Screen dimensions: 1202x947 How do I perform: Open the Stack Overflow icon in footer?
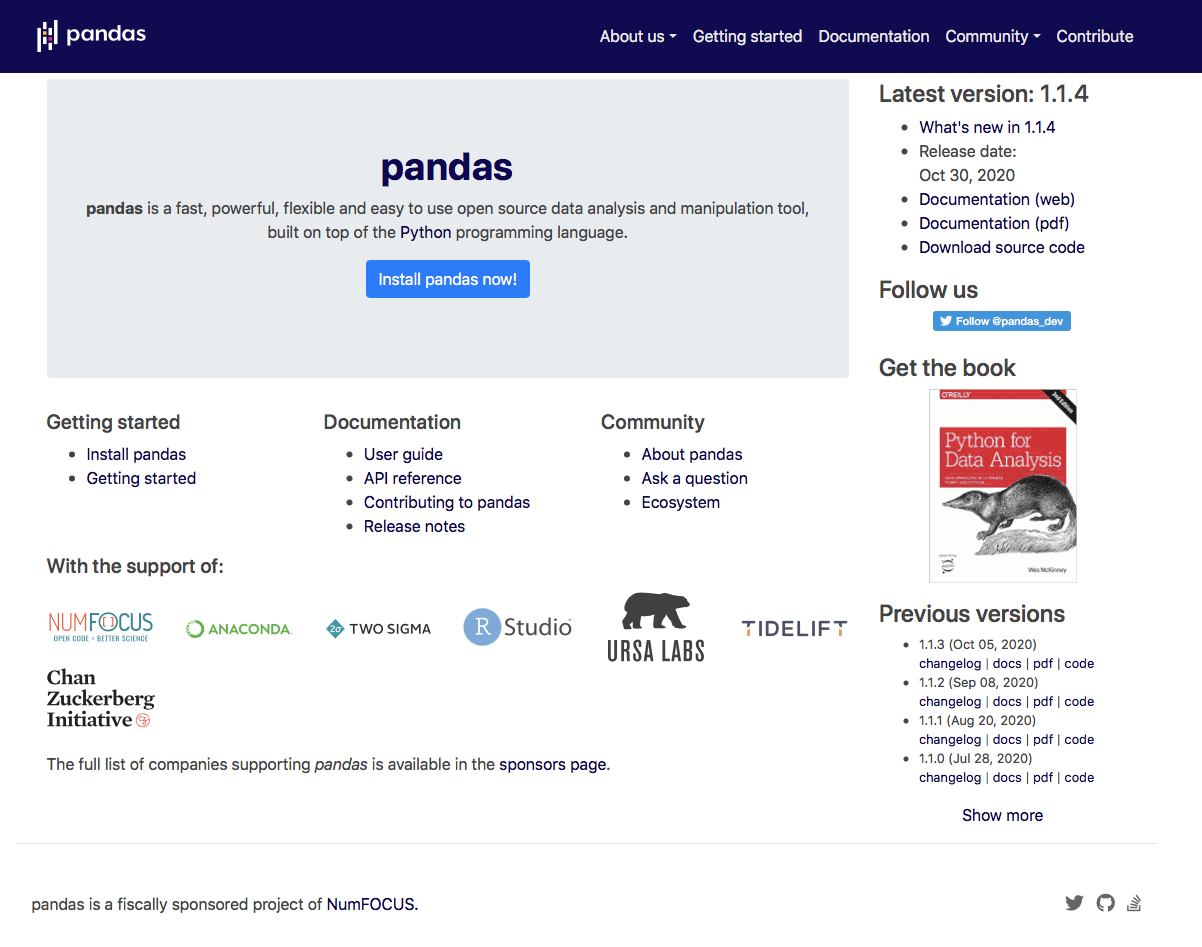pyautogui.click(x=1134, y=903)
